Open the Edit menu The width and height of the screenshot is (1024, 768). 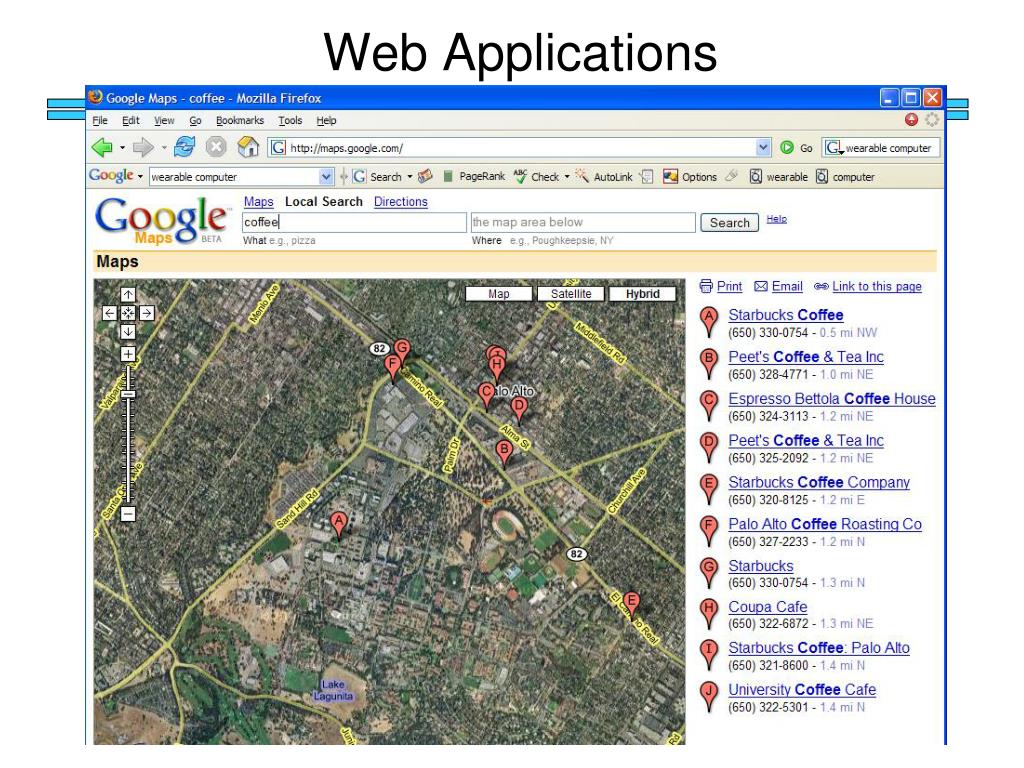click(x=131, y=120)
